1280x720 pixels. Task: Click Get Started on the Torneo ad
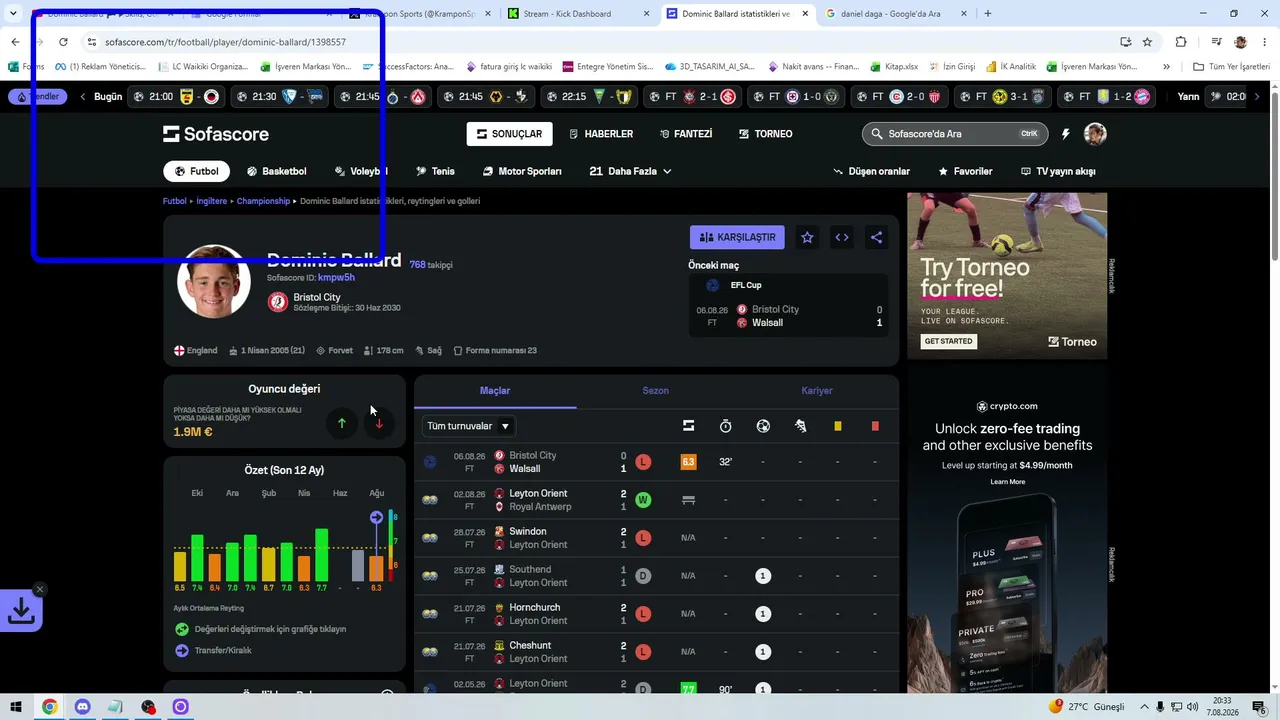tap(948, 341)
